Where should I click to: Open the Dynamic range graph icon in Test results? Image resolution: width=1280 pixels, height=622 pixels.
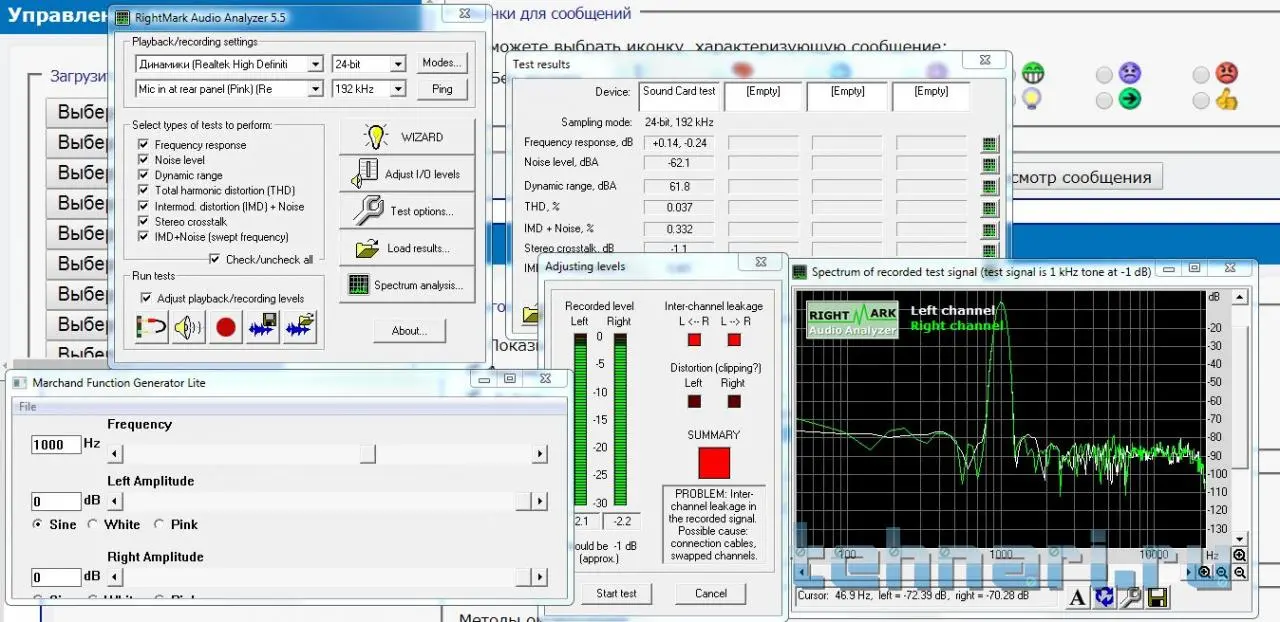click(990, 187)
